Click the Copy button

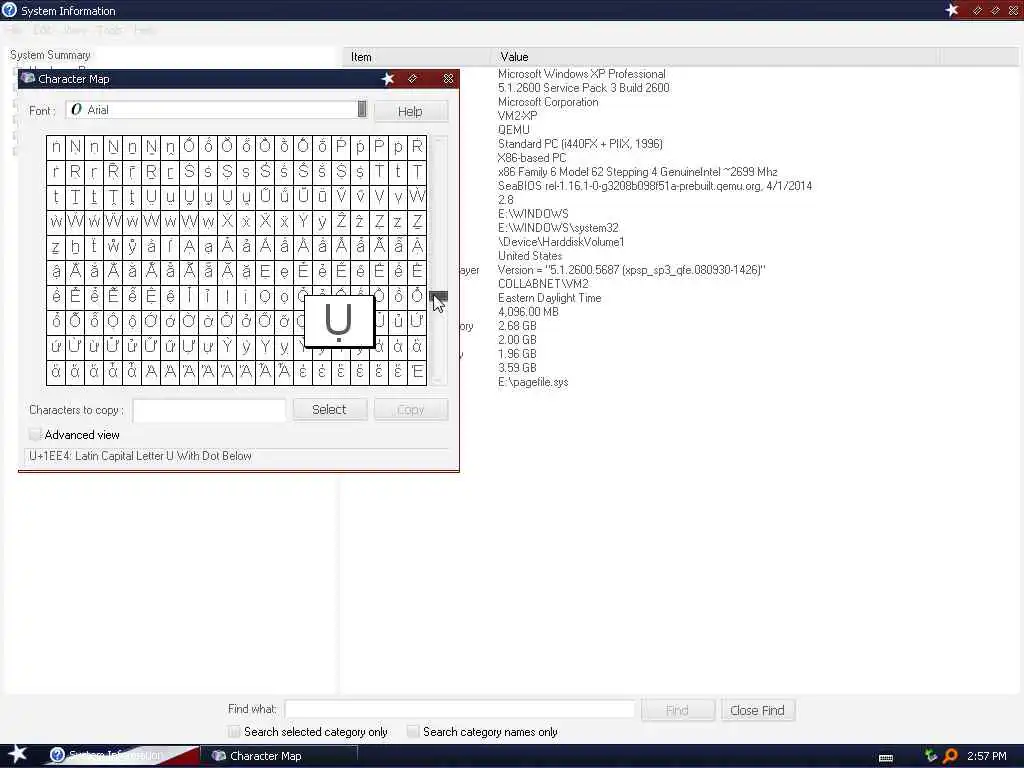(411, 409)
